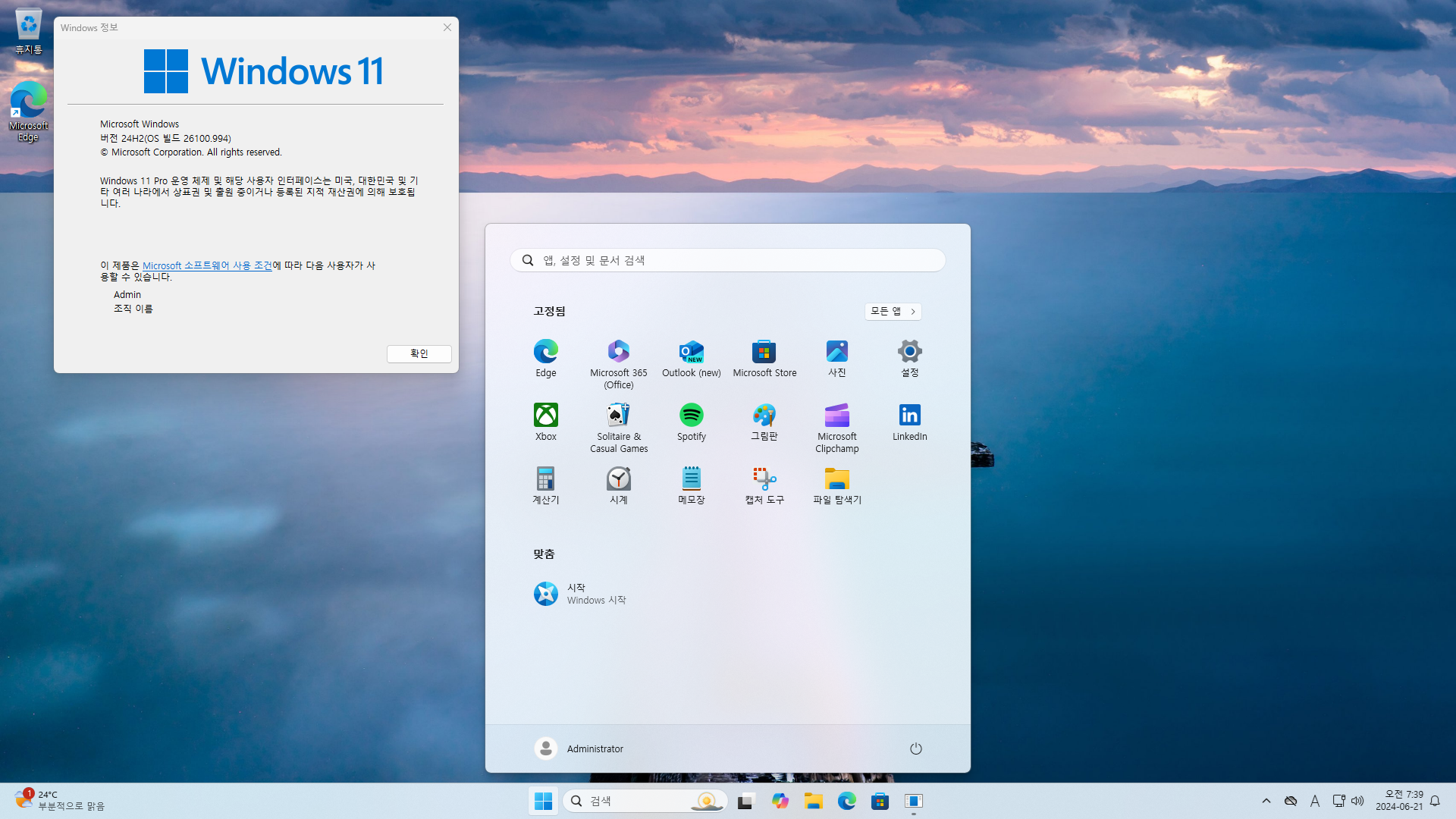
Task: Open LinkedIn pinned app
Action: tap(909, 422)
